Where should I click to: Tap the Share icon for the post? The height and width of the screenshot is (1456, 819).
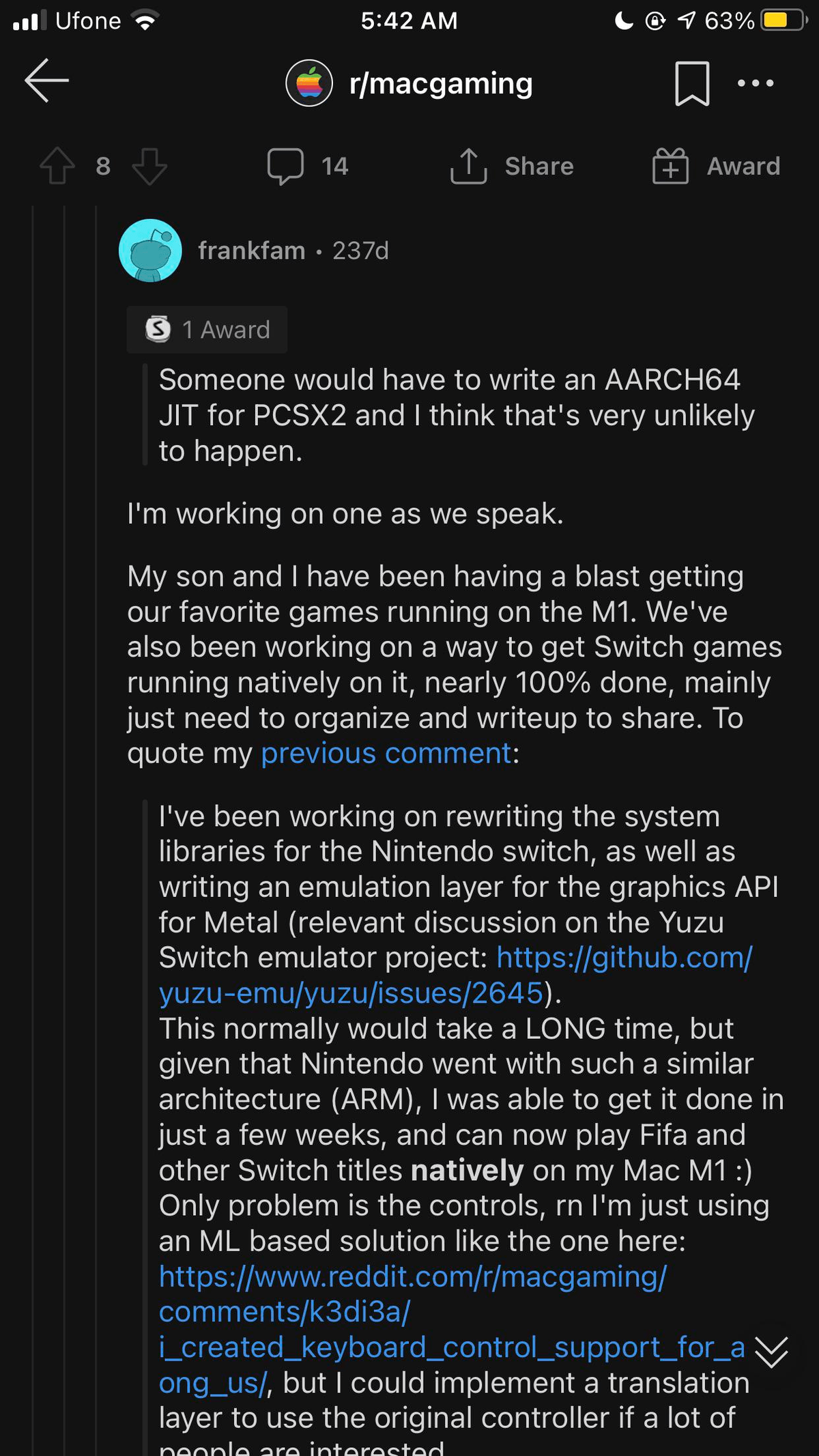(x=468, y=165)
